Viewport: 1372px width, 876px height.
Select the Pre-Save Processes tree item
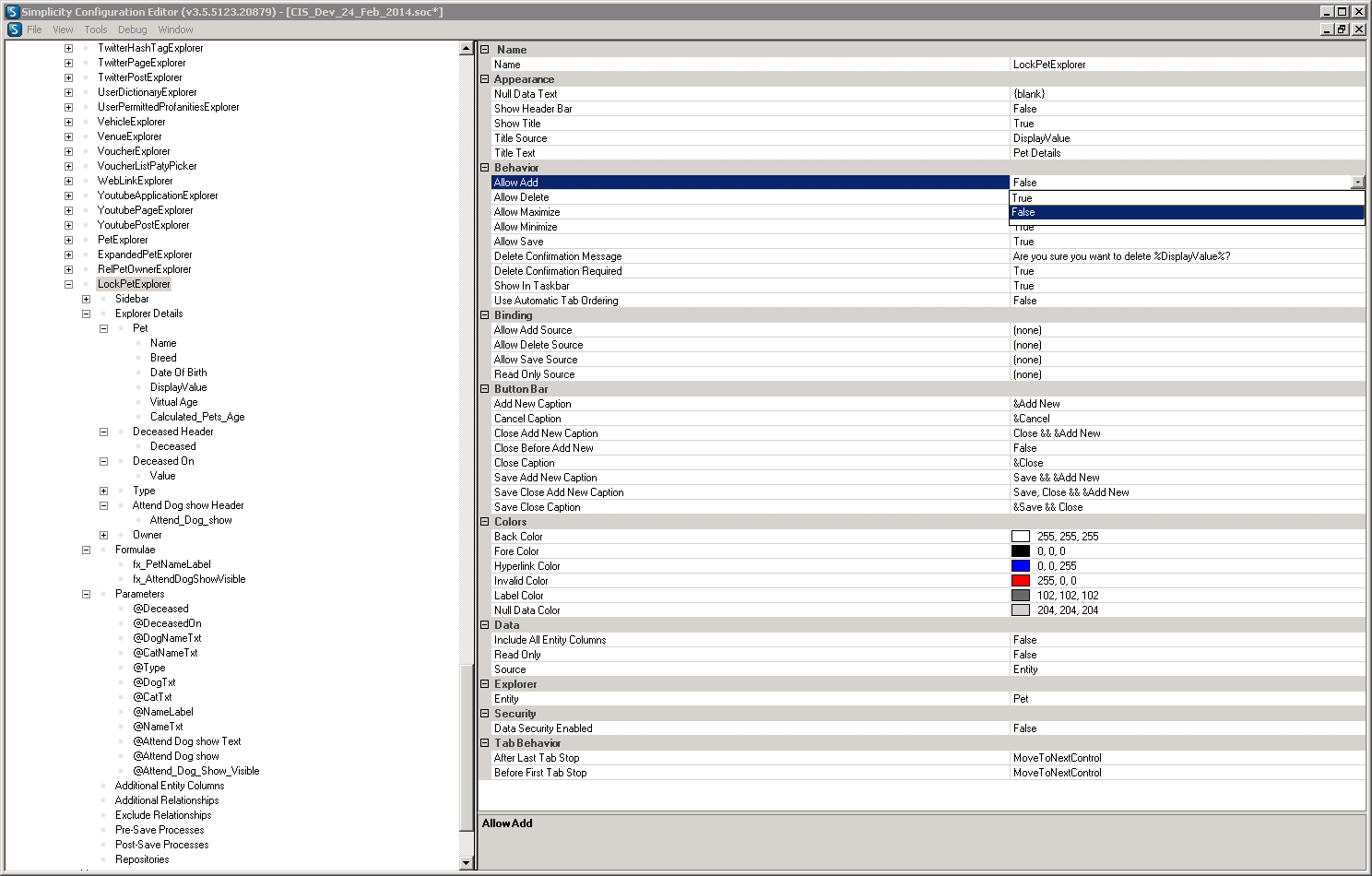point(160,830)
